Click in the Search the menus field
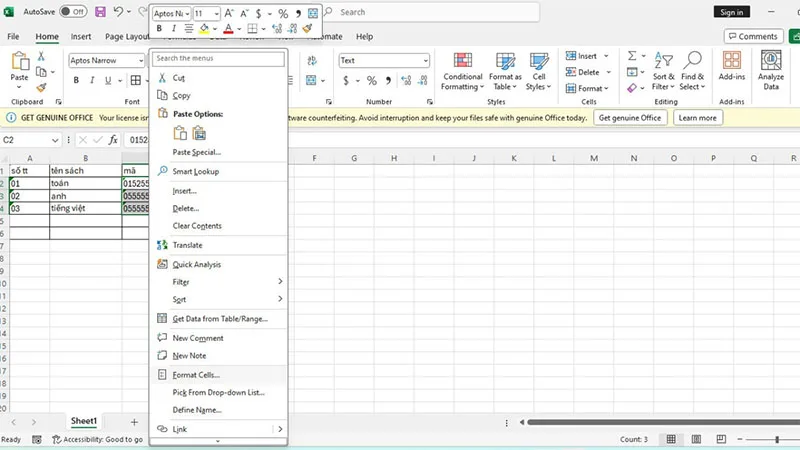800x450 pixels. (218, 59)
